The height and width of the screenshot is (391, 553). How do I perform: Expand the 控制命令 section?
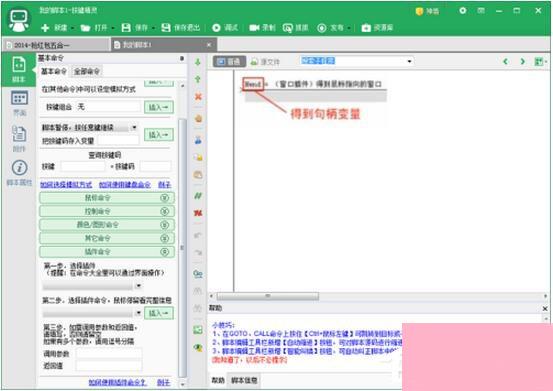[107, 211]
